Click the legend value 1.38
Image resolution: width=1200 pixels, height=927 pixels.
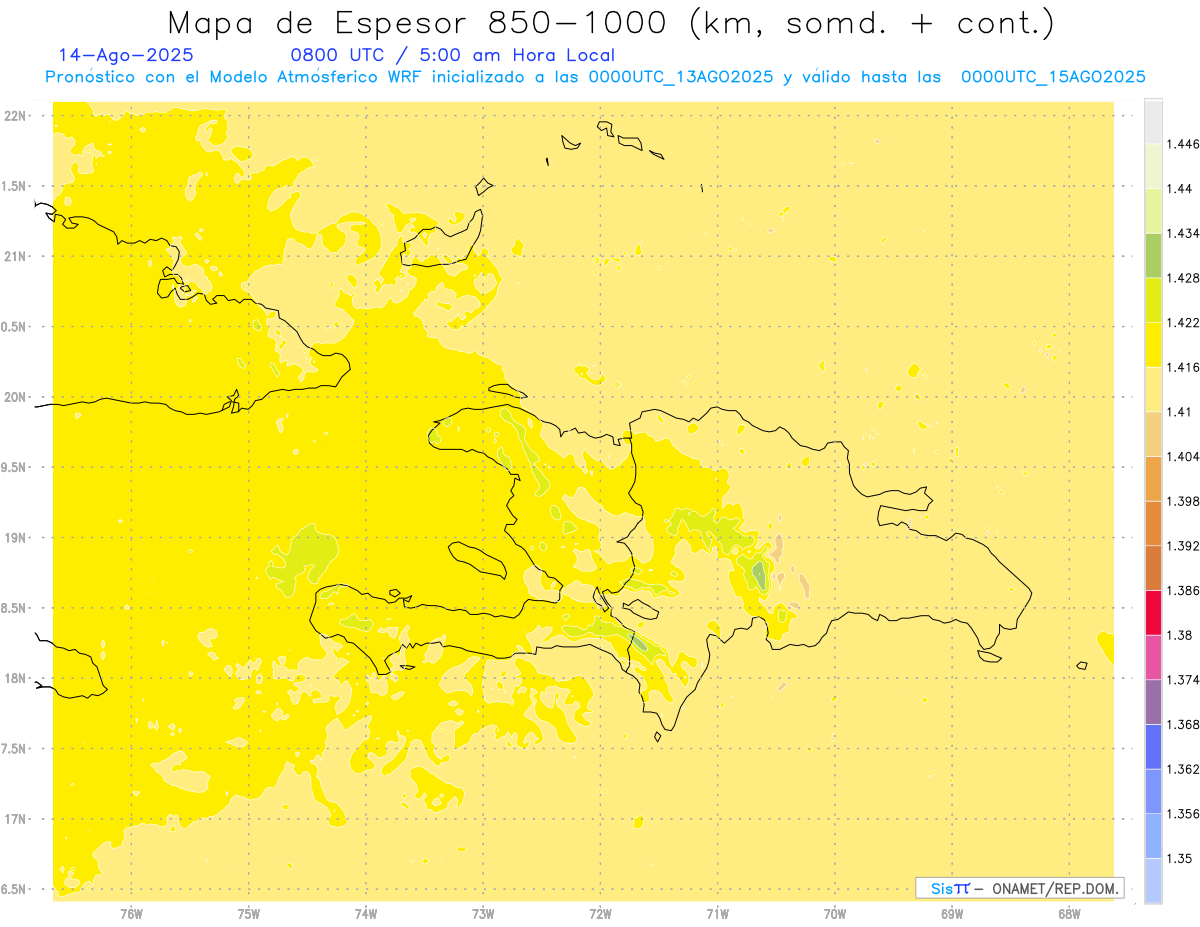(1181, 635)
